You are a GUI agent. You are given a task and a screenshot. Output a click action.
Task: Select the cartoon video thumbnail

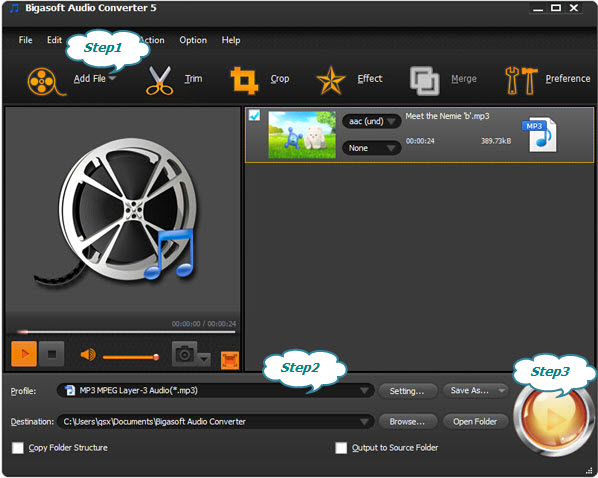click(302, 135)
